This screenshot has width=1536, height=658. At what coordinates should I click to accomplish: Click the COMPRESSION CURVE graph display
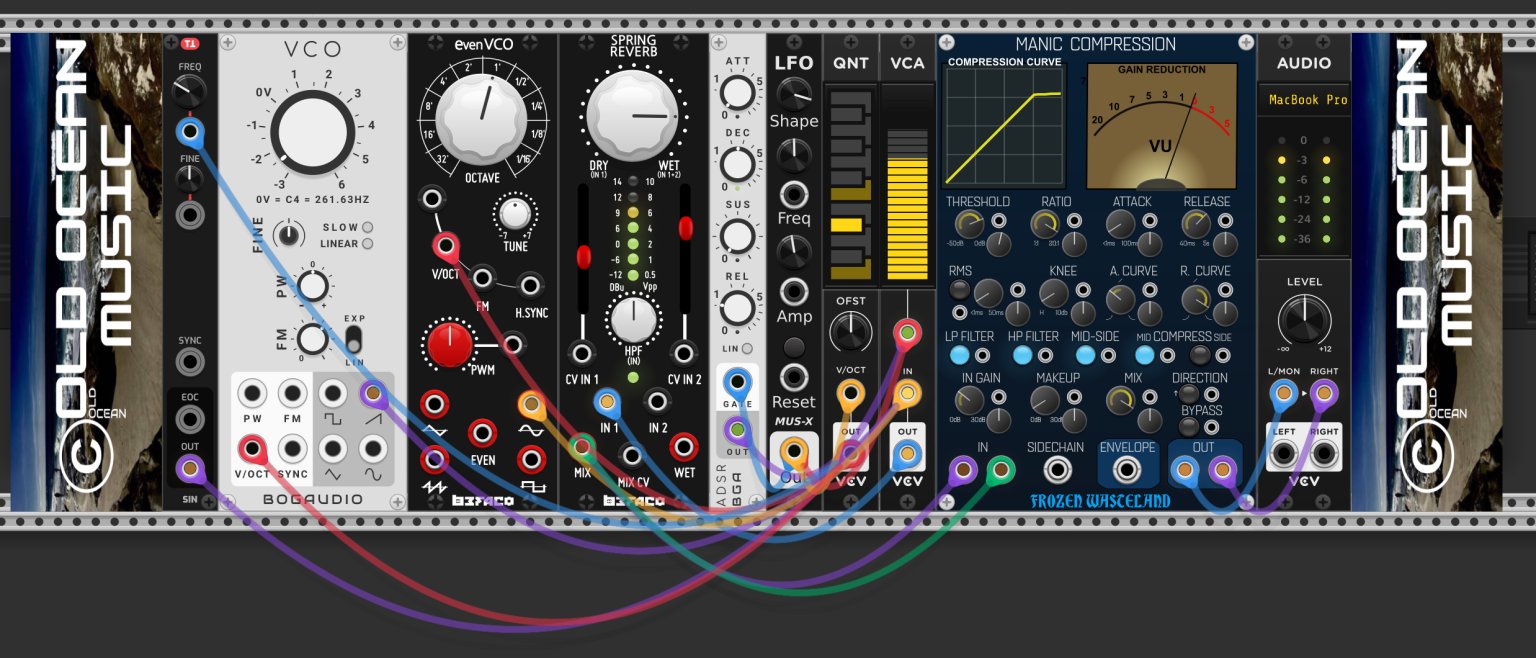point(1004,128)
